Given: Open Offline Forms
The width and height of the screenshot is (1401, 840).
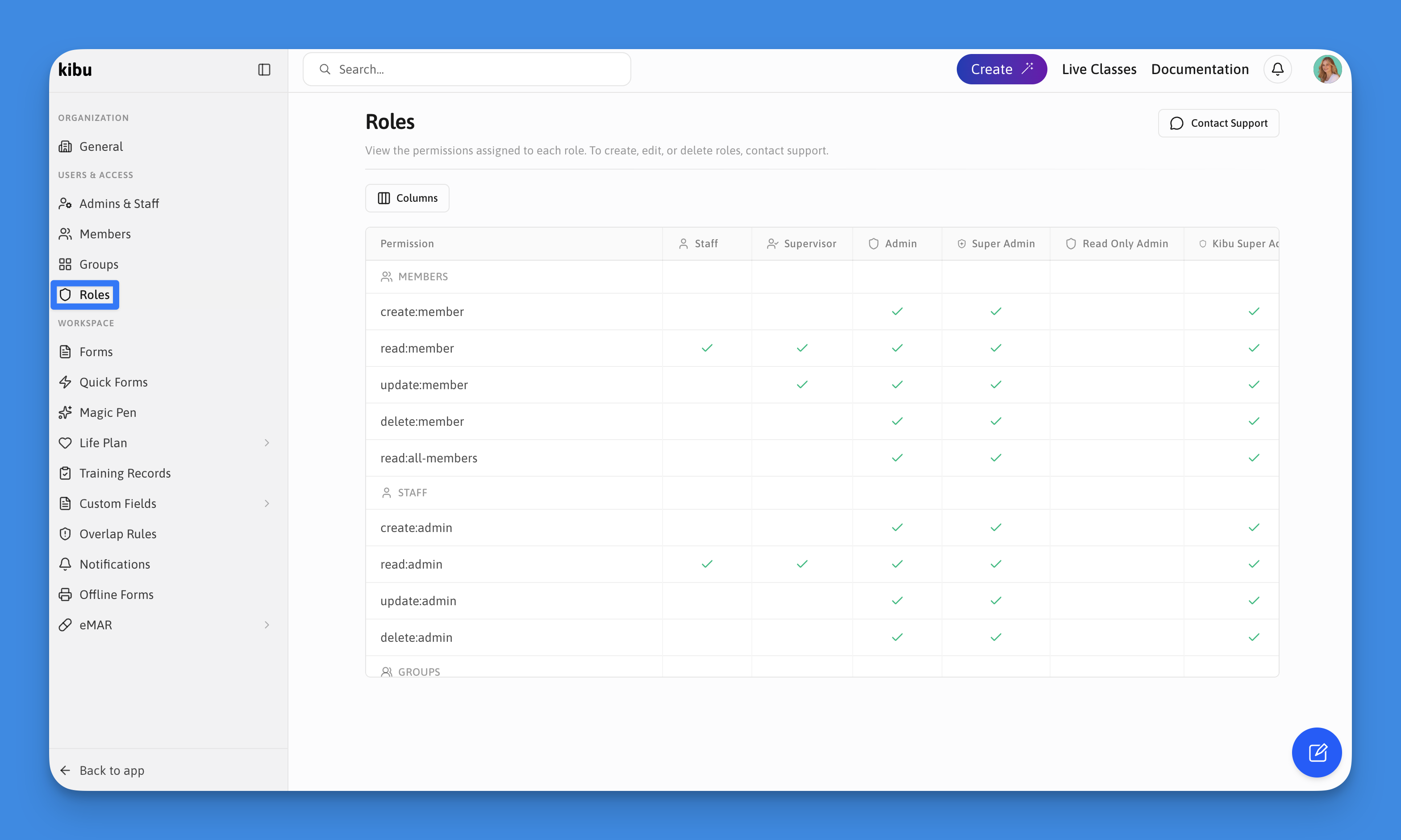Looking at the screenshot, I should click(106, 595).
